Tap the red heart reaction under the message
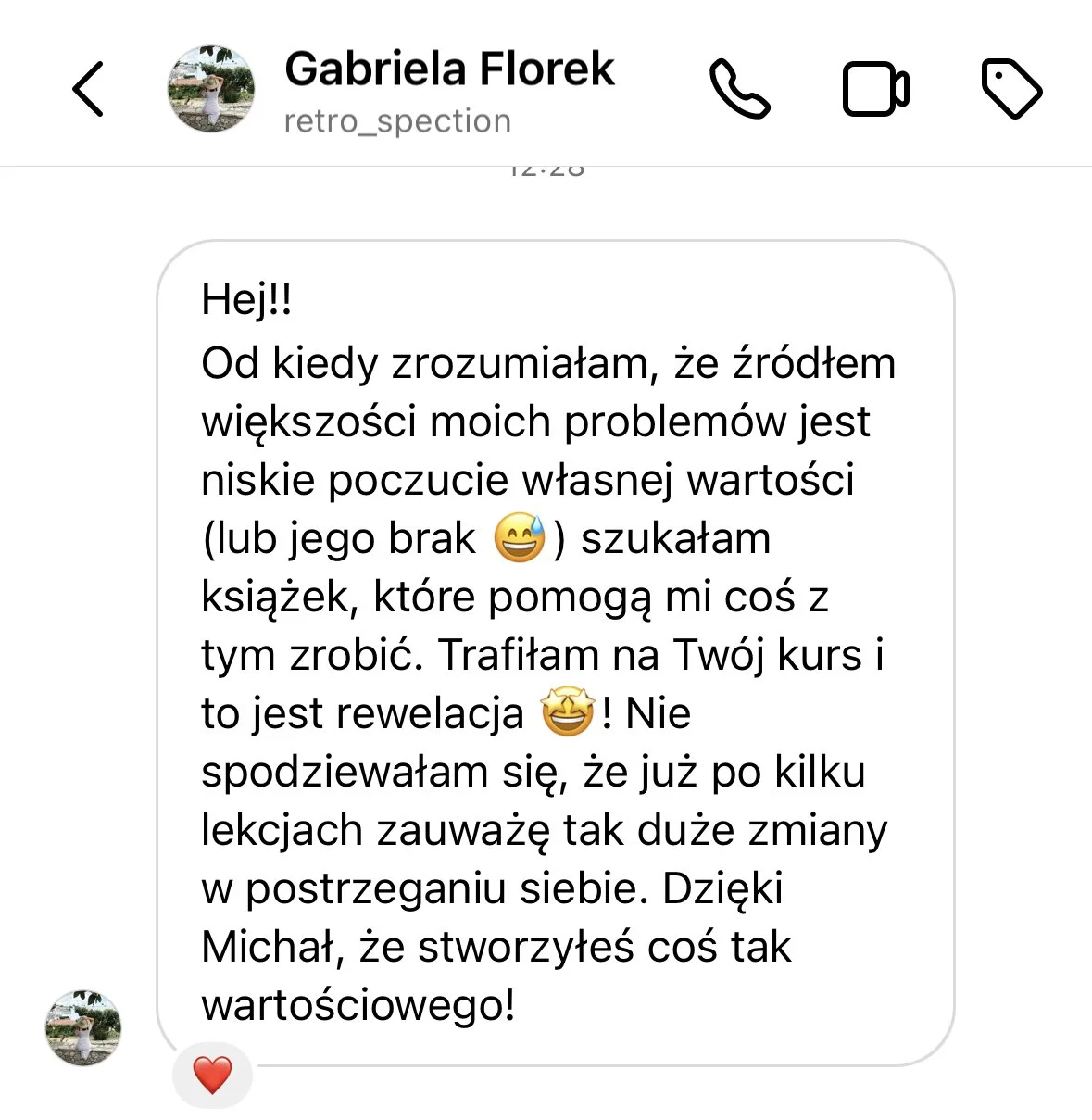The image size is (1092, 1120). click(212, 1075)
